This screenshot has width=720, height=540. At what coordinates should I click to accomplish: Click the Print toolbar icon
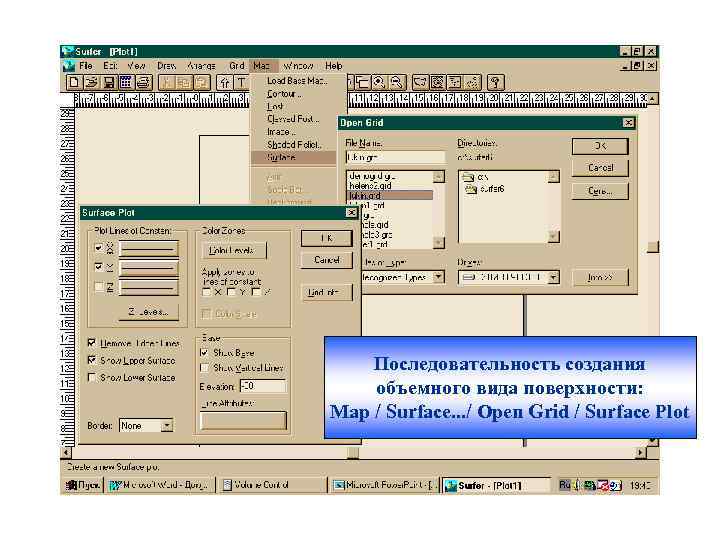pos(143,83)
